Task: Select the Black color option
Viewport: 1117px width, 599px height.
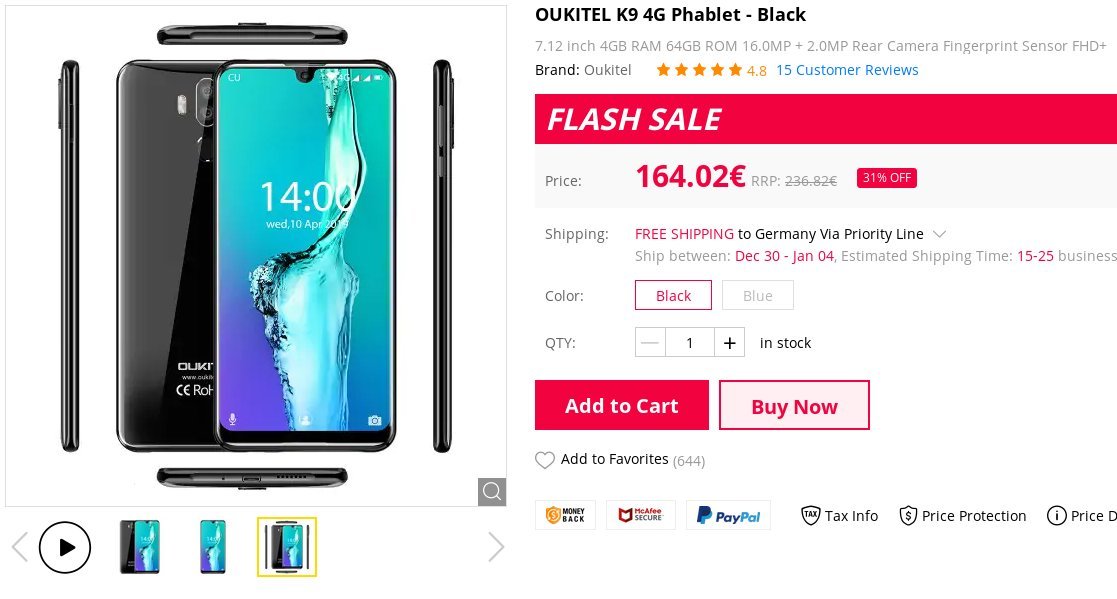Action: click(673, 296)
